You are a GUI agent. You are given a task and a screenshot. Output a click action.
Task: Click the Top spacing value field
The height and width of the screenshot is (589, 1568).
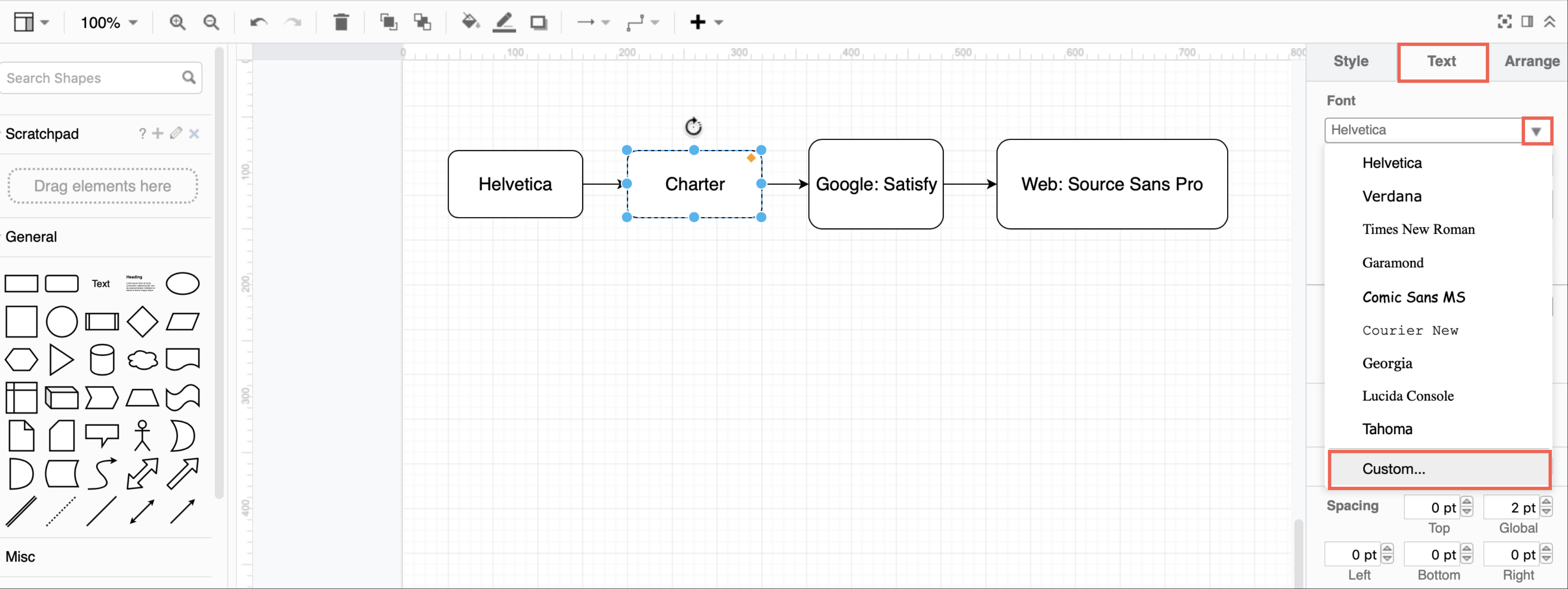click(x=1432, y=507)
